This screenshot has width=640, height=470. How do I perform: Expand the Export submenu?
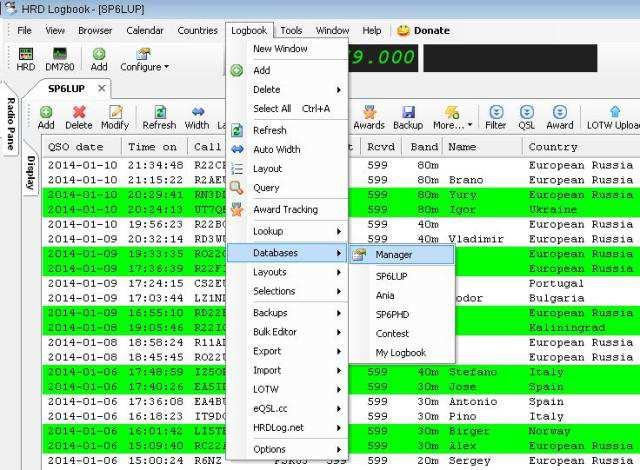[x=287, y=351]
